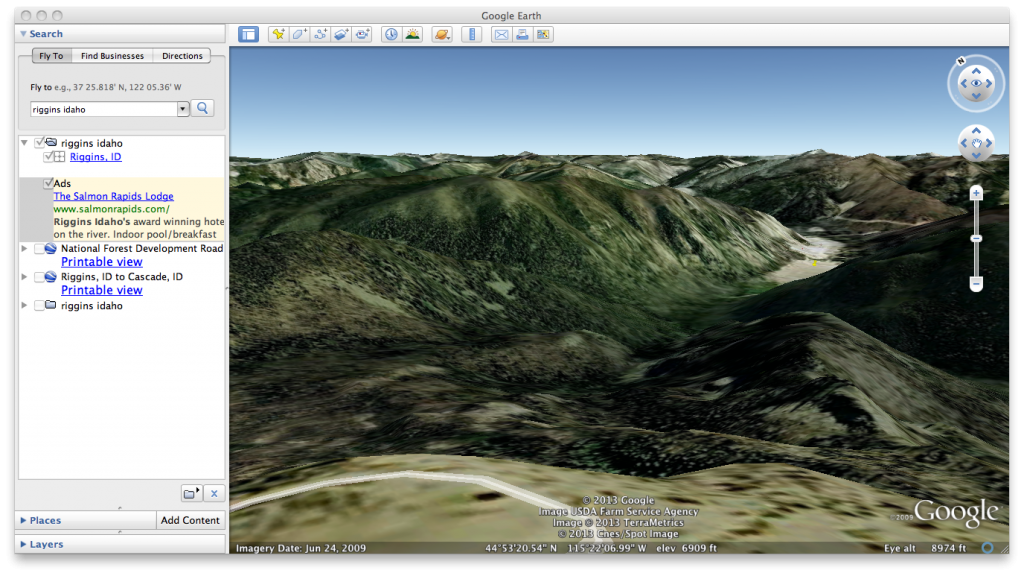Select the Riggins, ID to Cascade, ID row

[x=121, y=276]
